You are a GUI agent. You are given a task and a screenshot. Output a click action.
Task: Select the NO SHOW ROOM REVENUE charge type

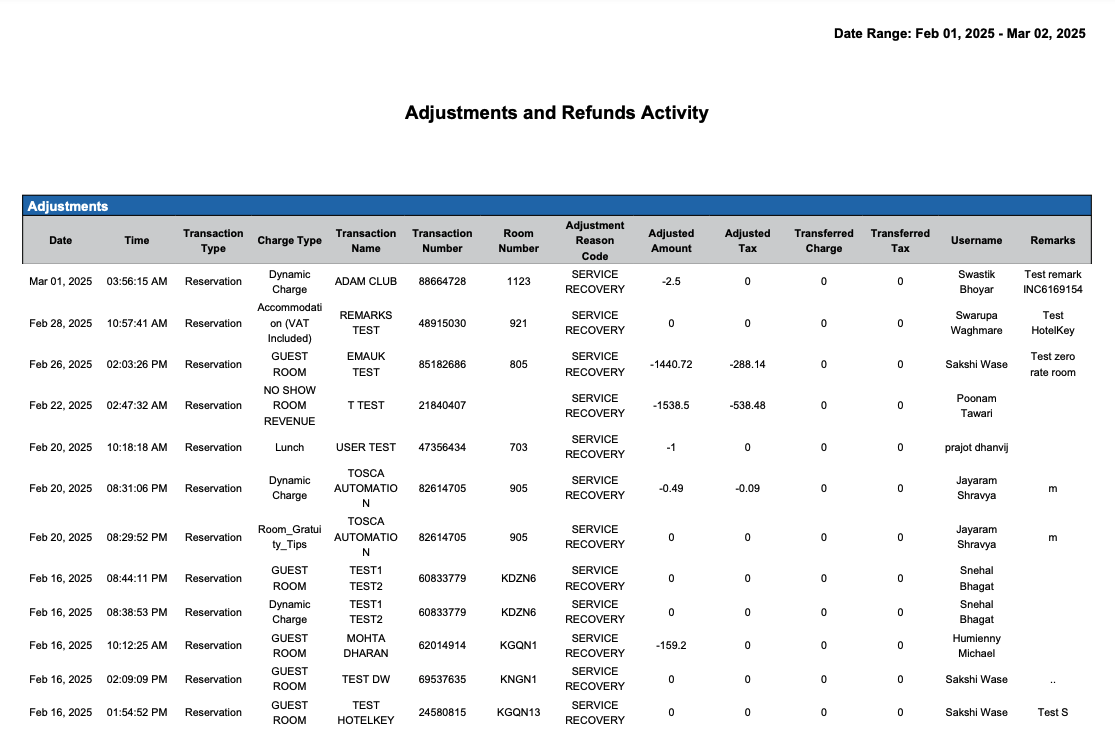coord(289,406)
